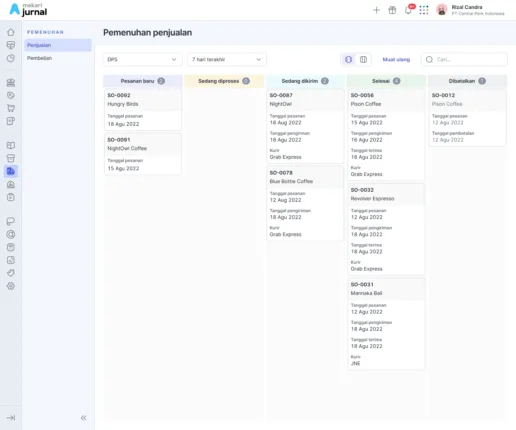Expand the 7 hari terakhir dropdown
The image size is (516, 430).
(x=227, y=59)
